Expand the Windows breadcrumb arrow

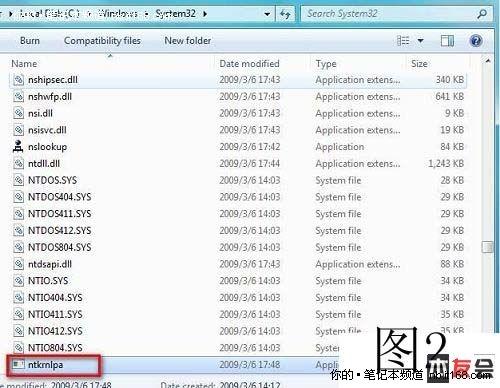coord(146,14)
